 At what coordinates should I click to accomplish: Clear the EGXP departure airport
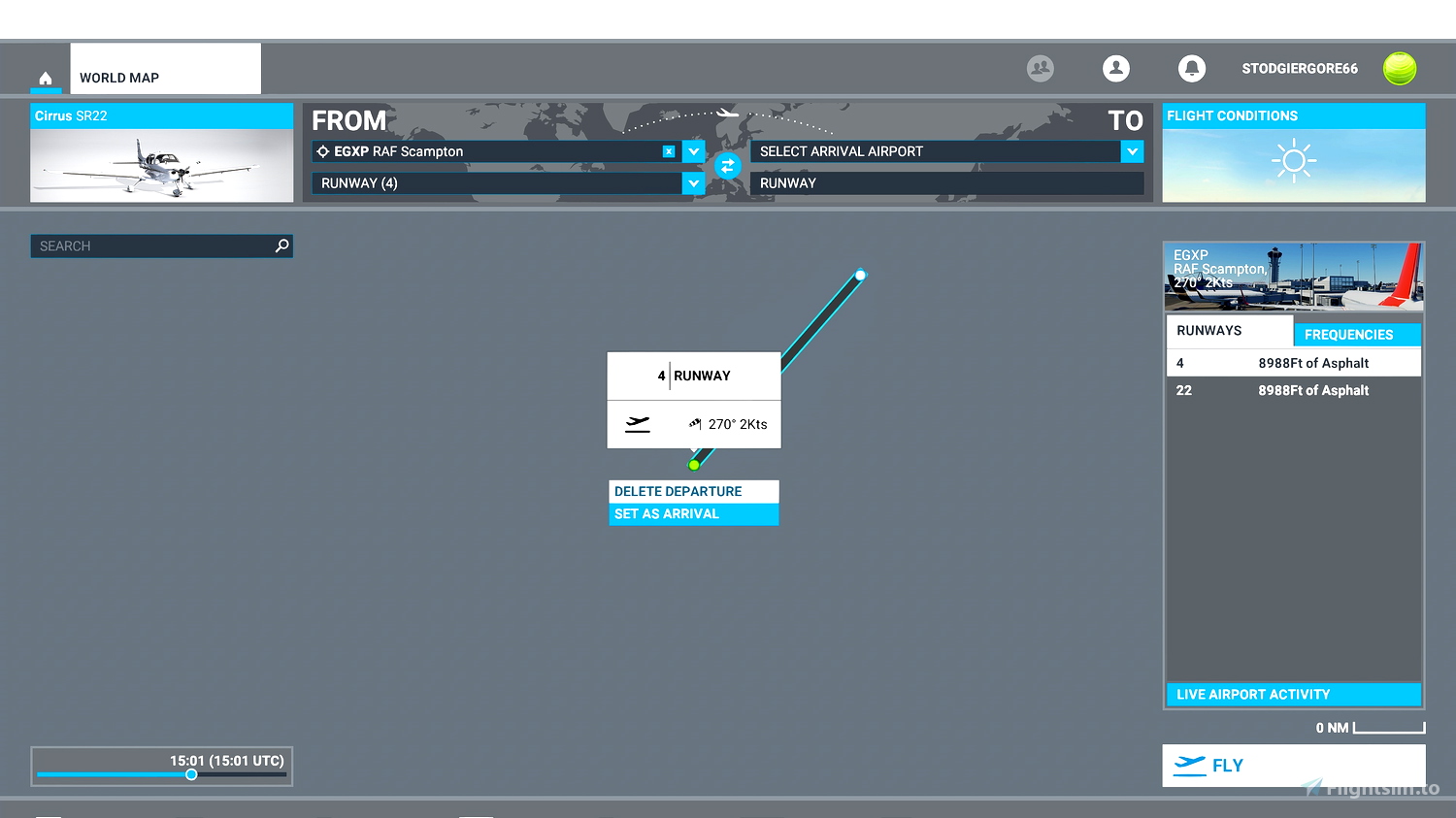pyautogui.click(x=669, y=151)
